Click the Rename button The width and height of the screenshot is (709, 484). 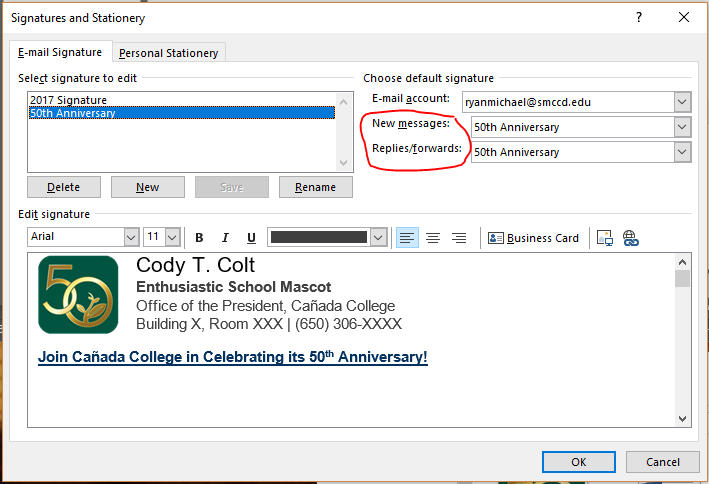click(x=315, y=187)
